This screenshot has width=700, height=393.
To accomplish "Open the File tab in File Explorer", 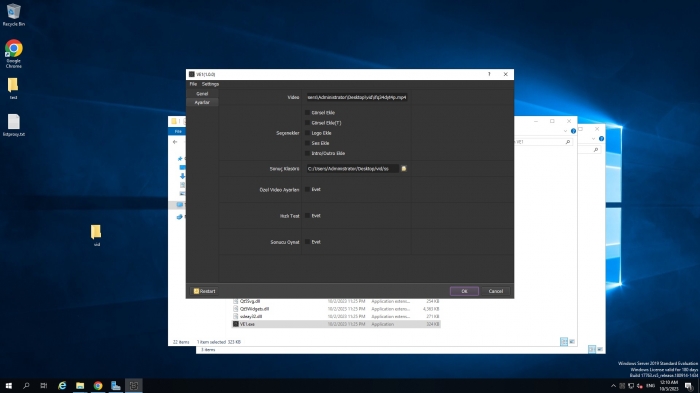I will click(178, 131).
